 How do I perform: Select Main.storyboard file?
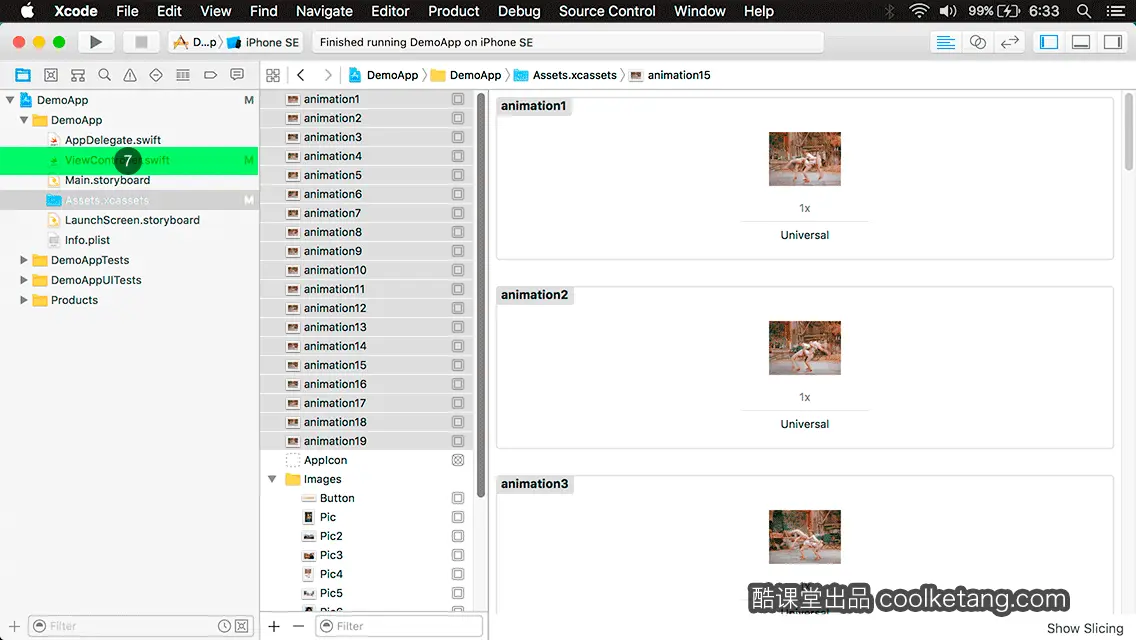click(x=107, y=180)
